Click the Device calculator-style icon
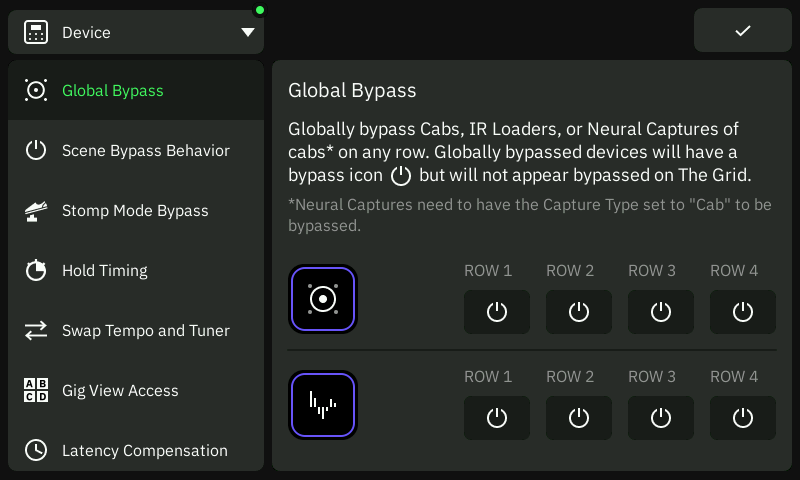Screen dimensions: 800x480 (36, 32)
